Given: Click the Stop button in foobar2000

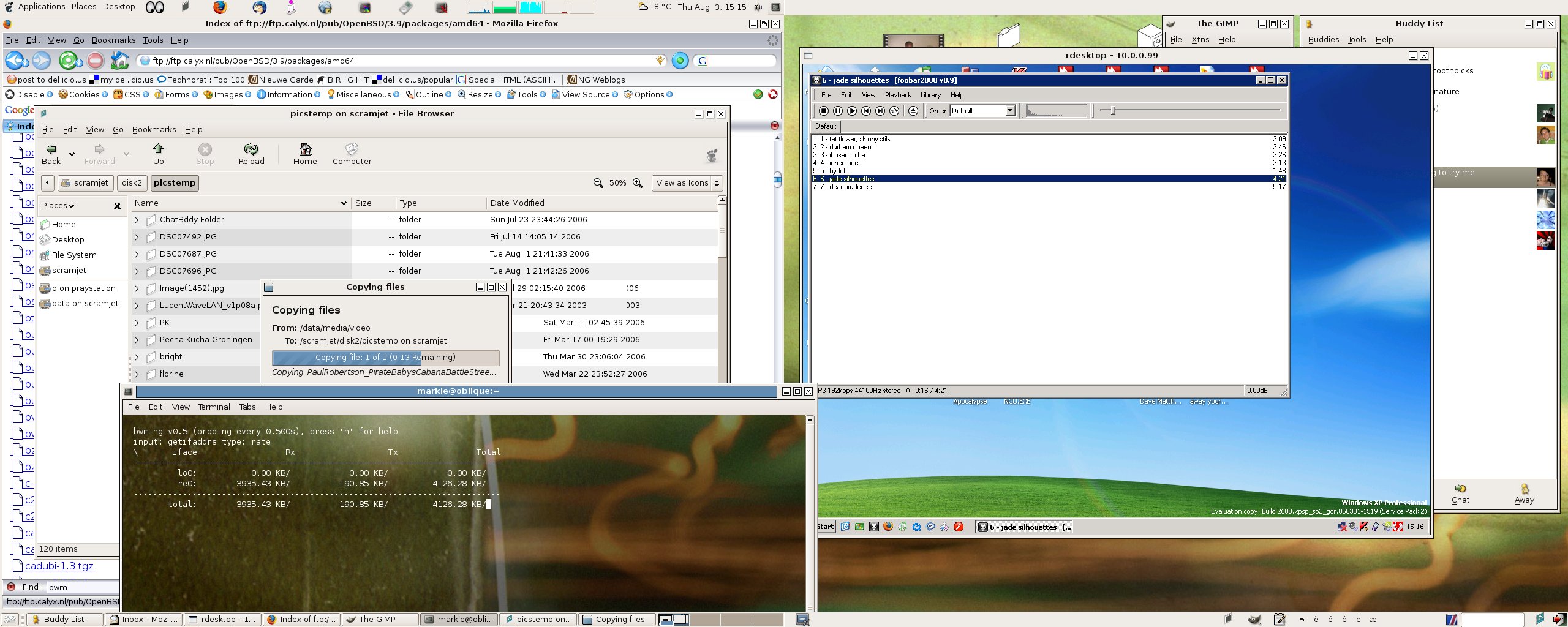Looking at the screenshot, I should [x=824, y=111].
